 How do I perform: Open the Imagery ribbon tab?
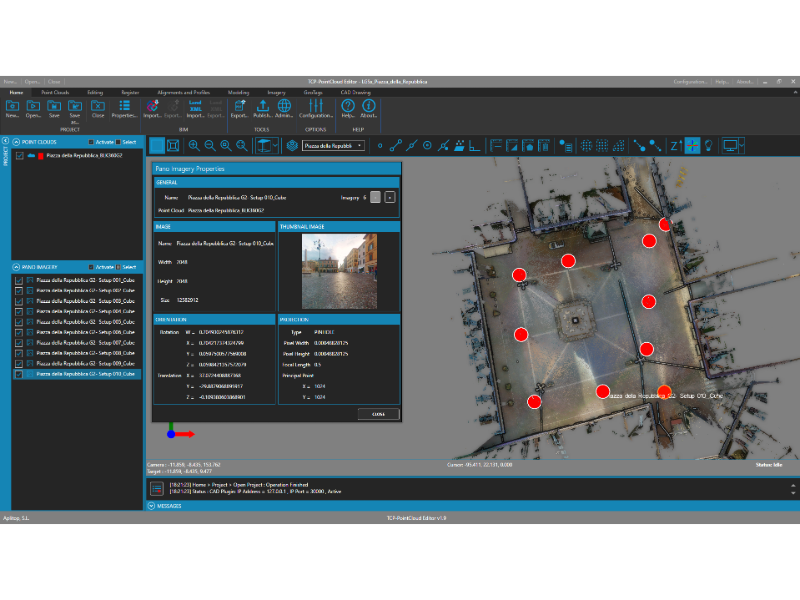[276, 92]
